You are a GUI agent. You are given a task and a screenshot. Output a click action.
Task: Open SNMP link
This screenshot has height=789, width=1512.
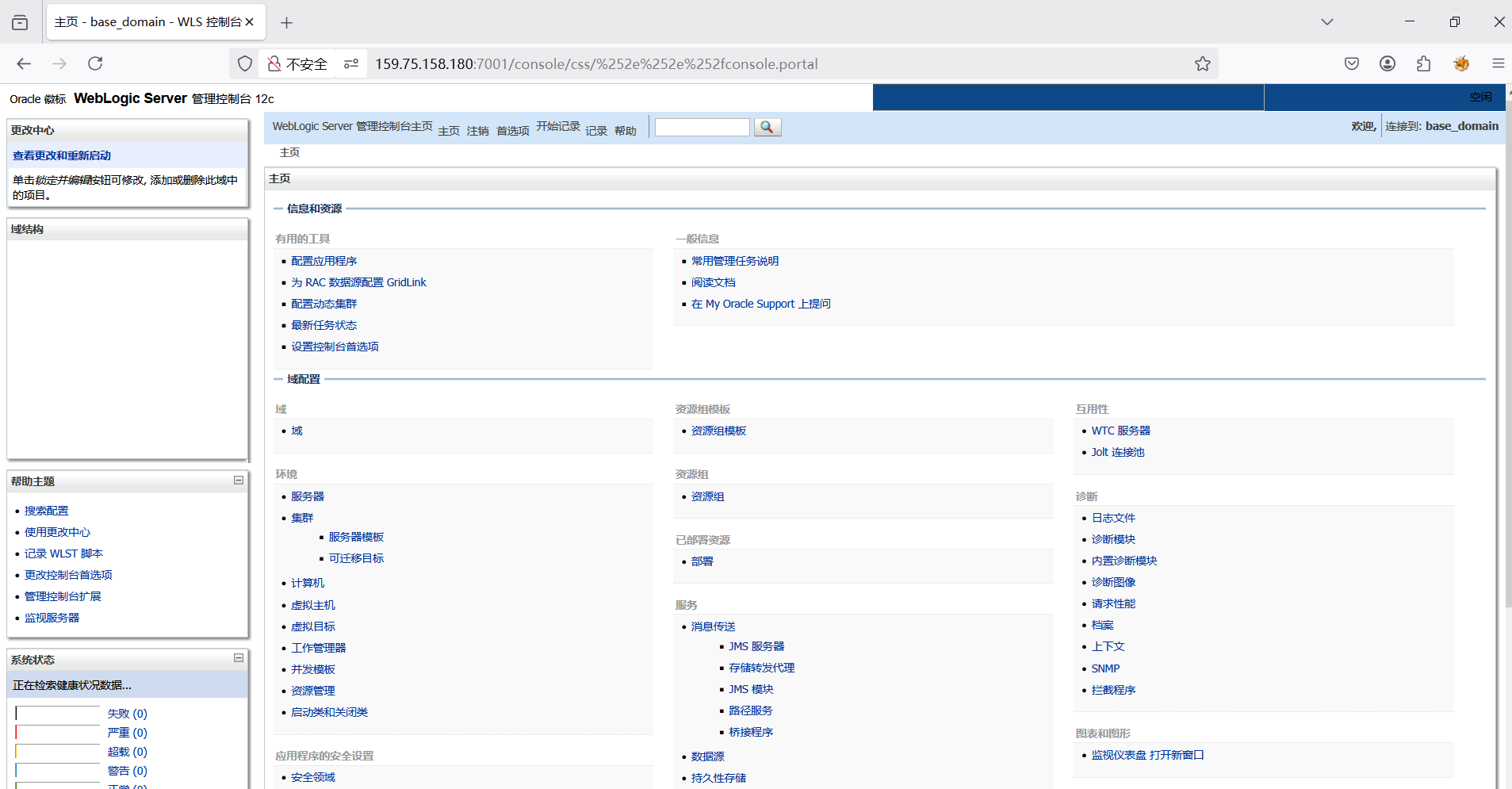[x=1106, y=668]
